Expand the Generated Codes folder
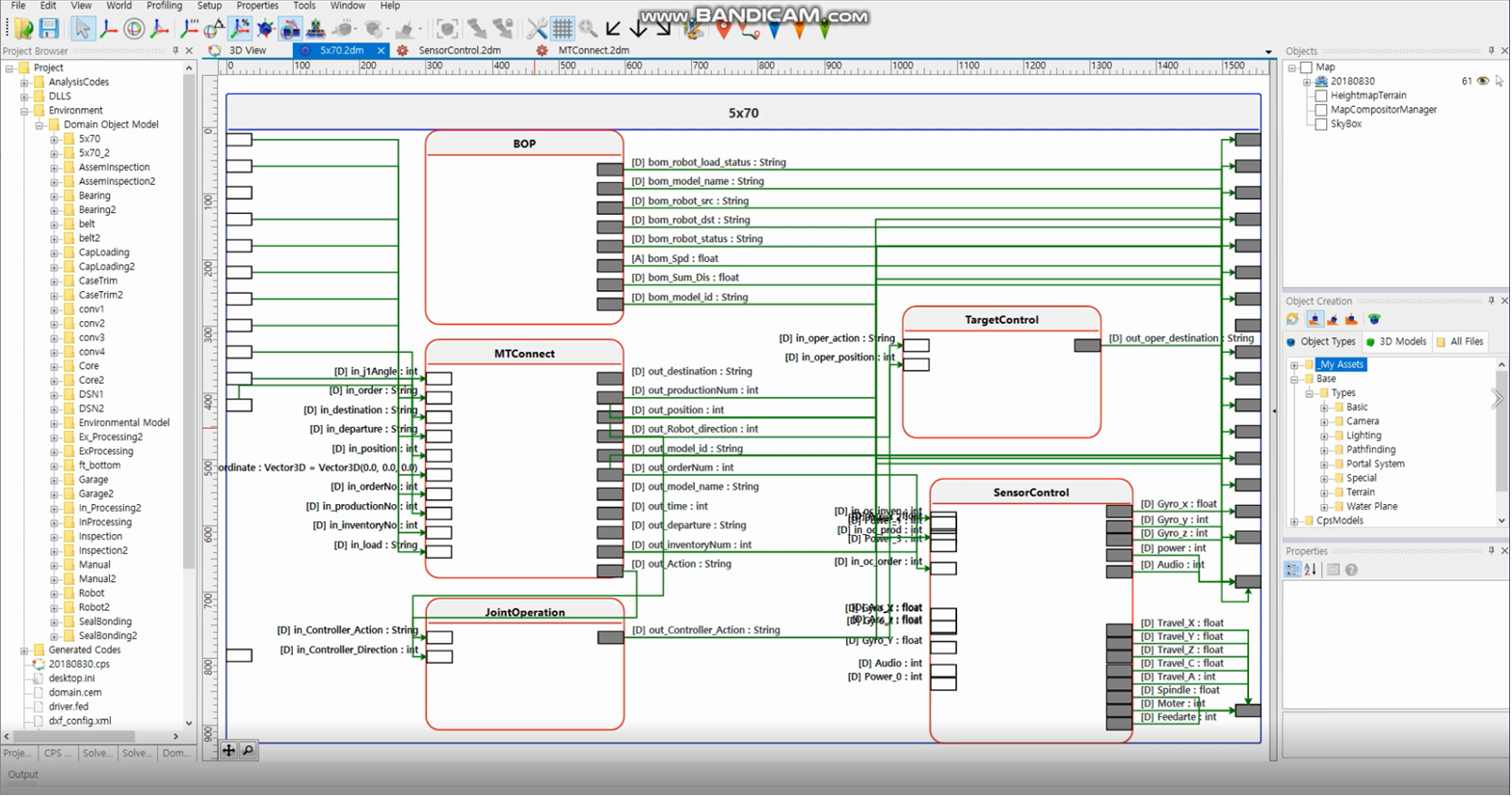Viewport: 1512px width, 797px height. (x=24, y=651)
